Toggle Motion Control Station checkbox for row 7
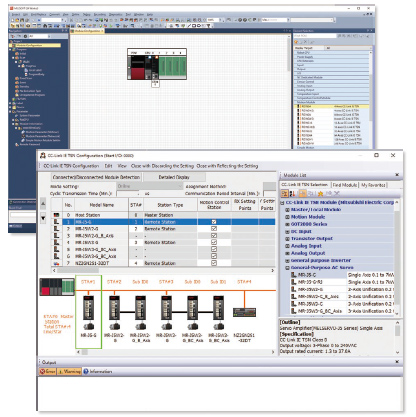Screen dimensions: 416x417 (214, 263)
